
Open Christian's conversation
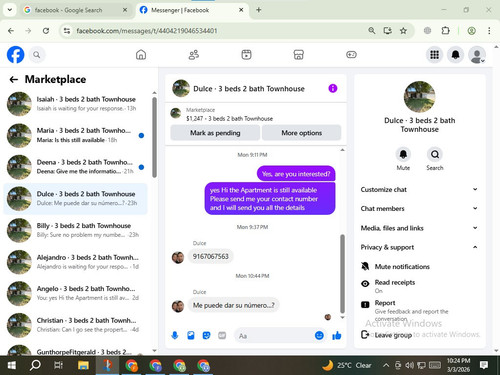pyautogui.click(x=75, y=325)
